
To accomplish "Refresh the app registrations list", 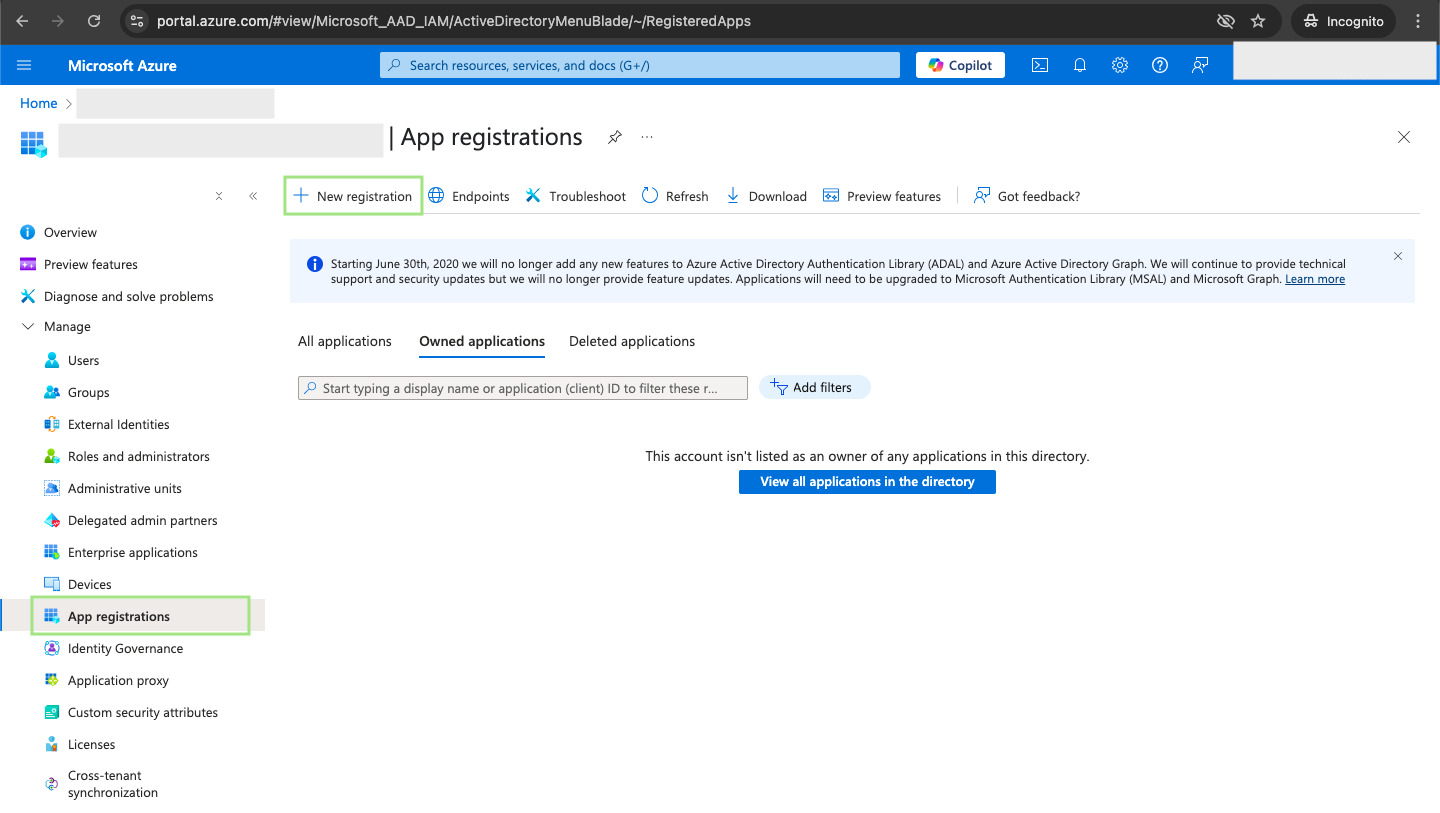I will [675, 196].
